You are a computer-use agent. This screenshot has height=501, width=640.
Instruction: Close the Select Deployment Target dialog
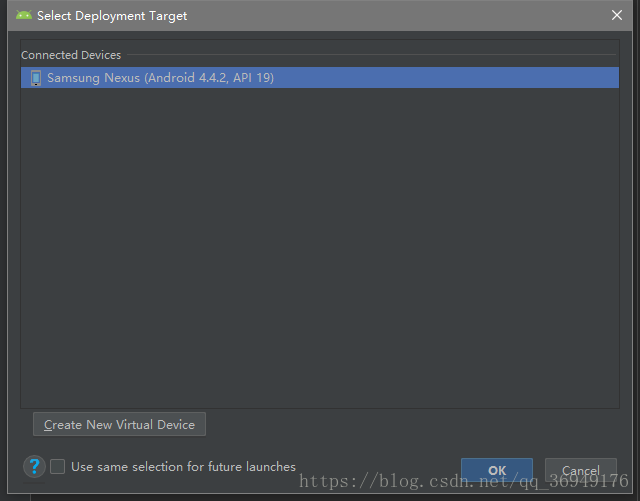point(617,15)
